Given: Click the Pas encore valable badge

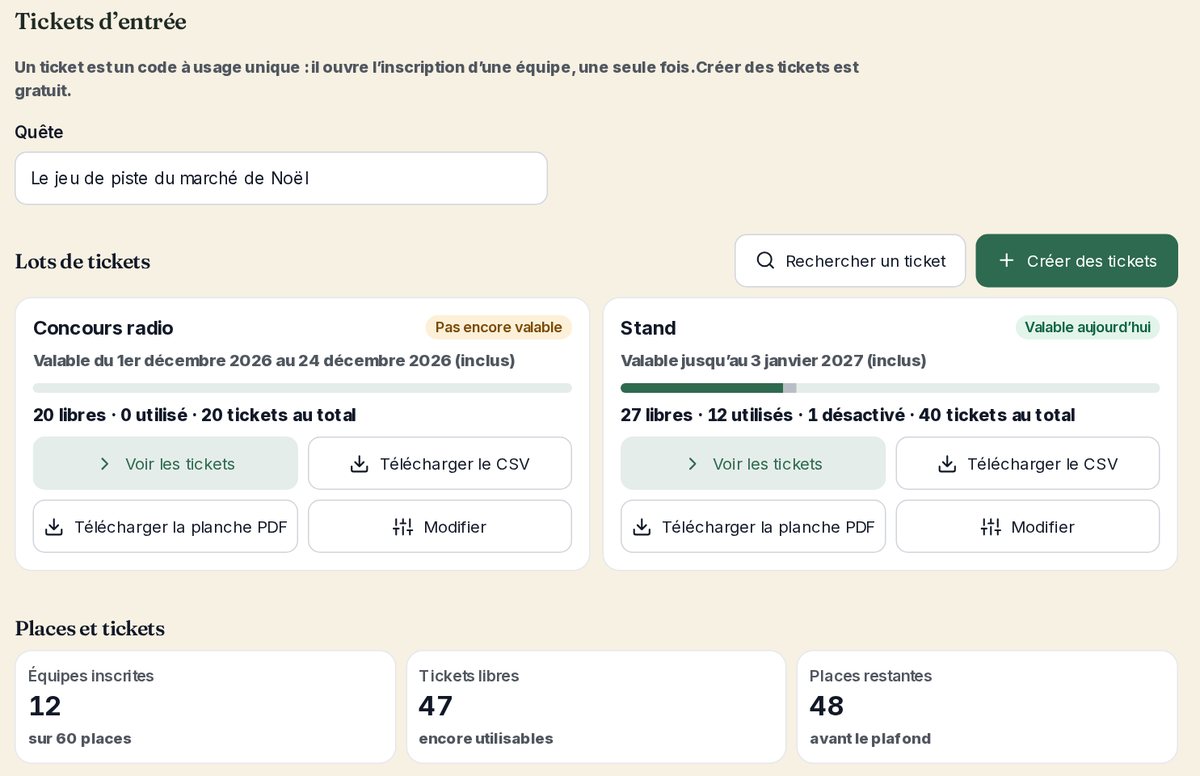Looking at the screenshot, I should click(499, 327).
